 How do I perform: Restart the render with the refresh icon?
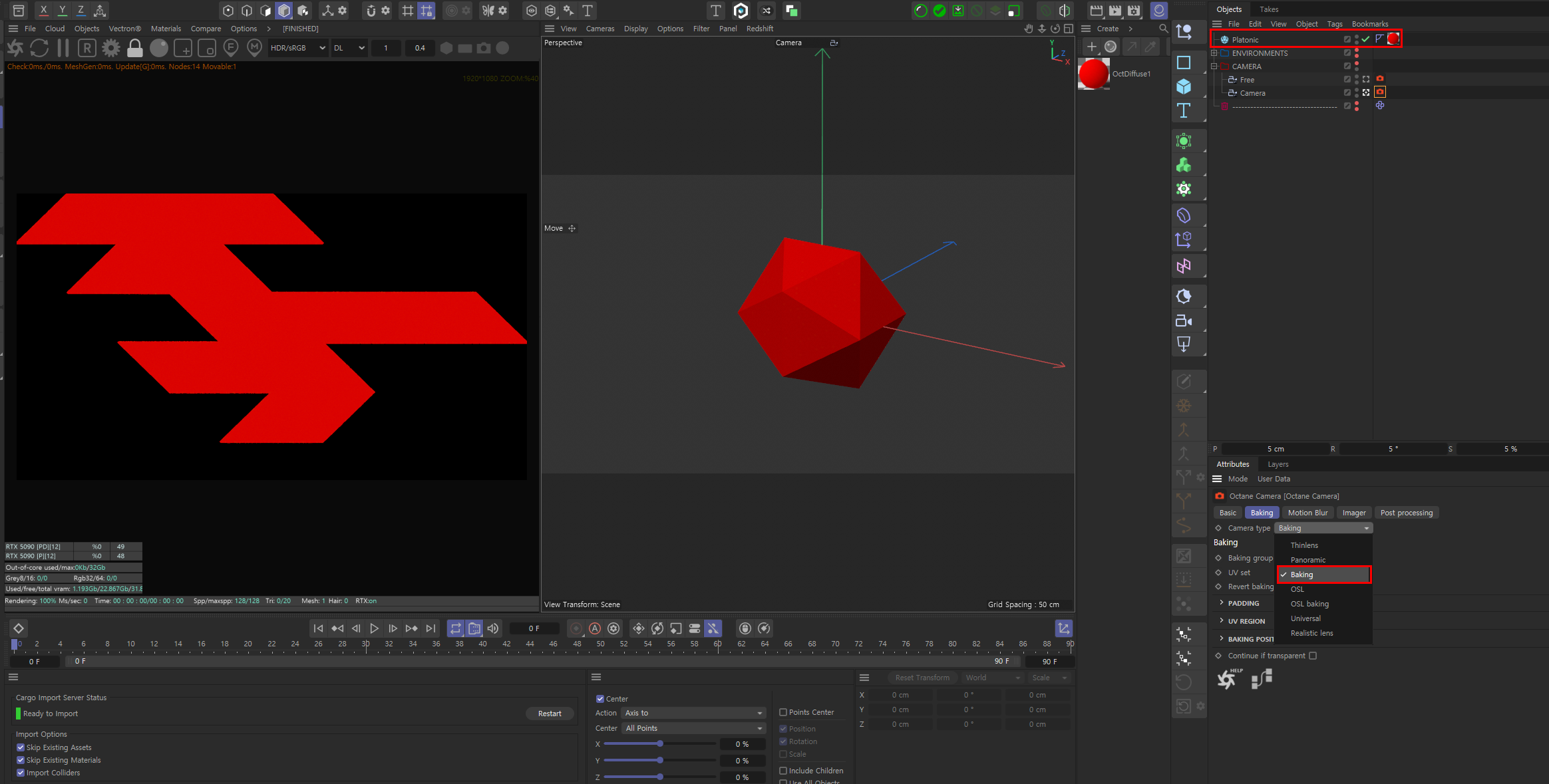pos(39,48)
